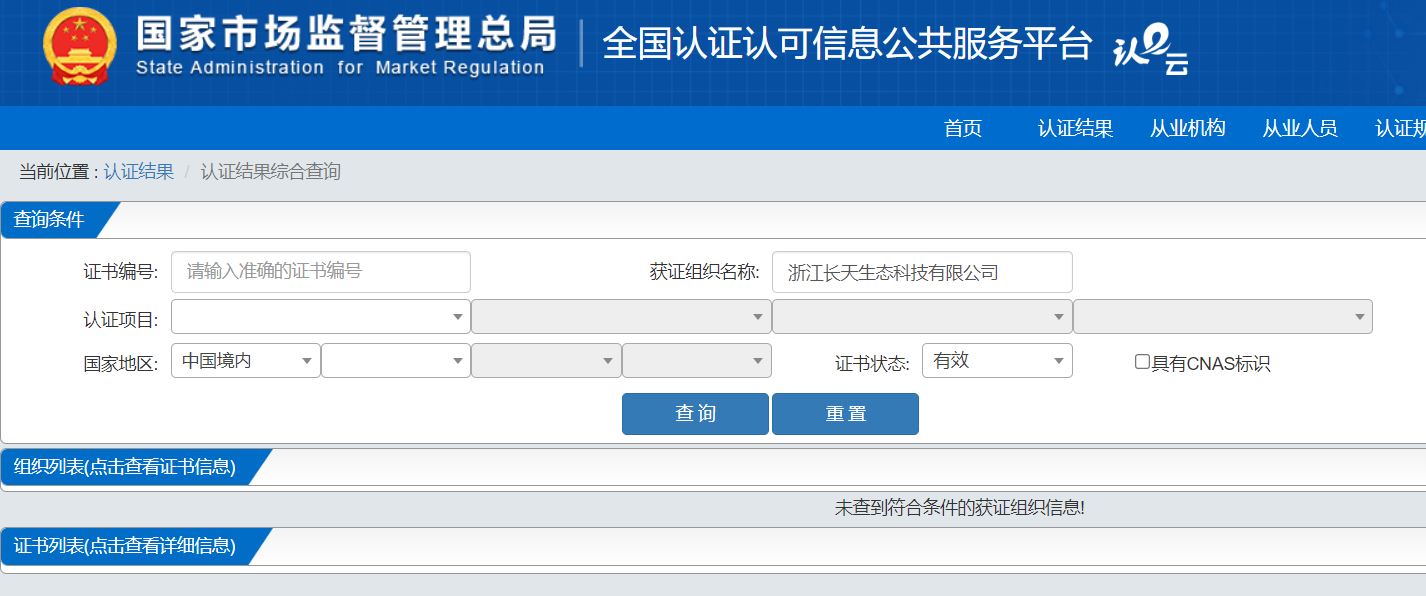Open the 从业人员 navigation menu

1299,128
